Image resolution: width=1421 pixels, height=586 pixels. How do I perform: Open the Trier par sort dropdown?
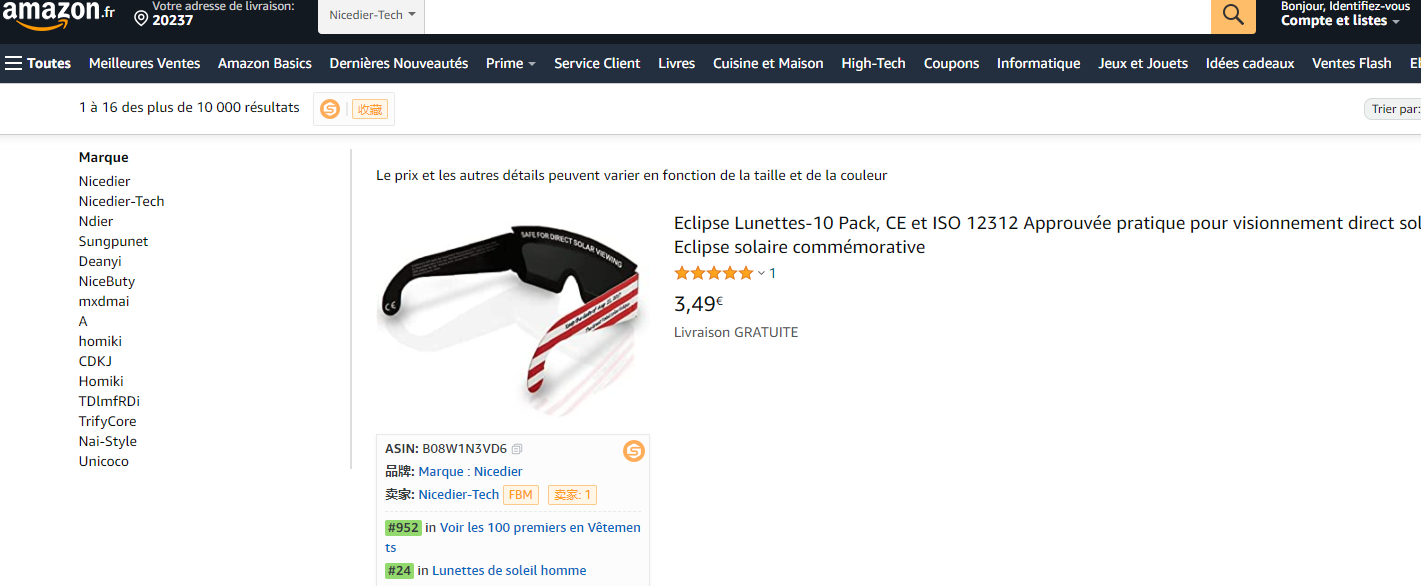click(1394, 109)
